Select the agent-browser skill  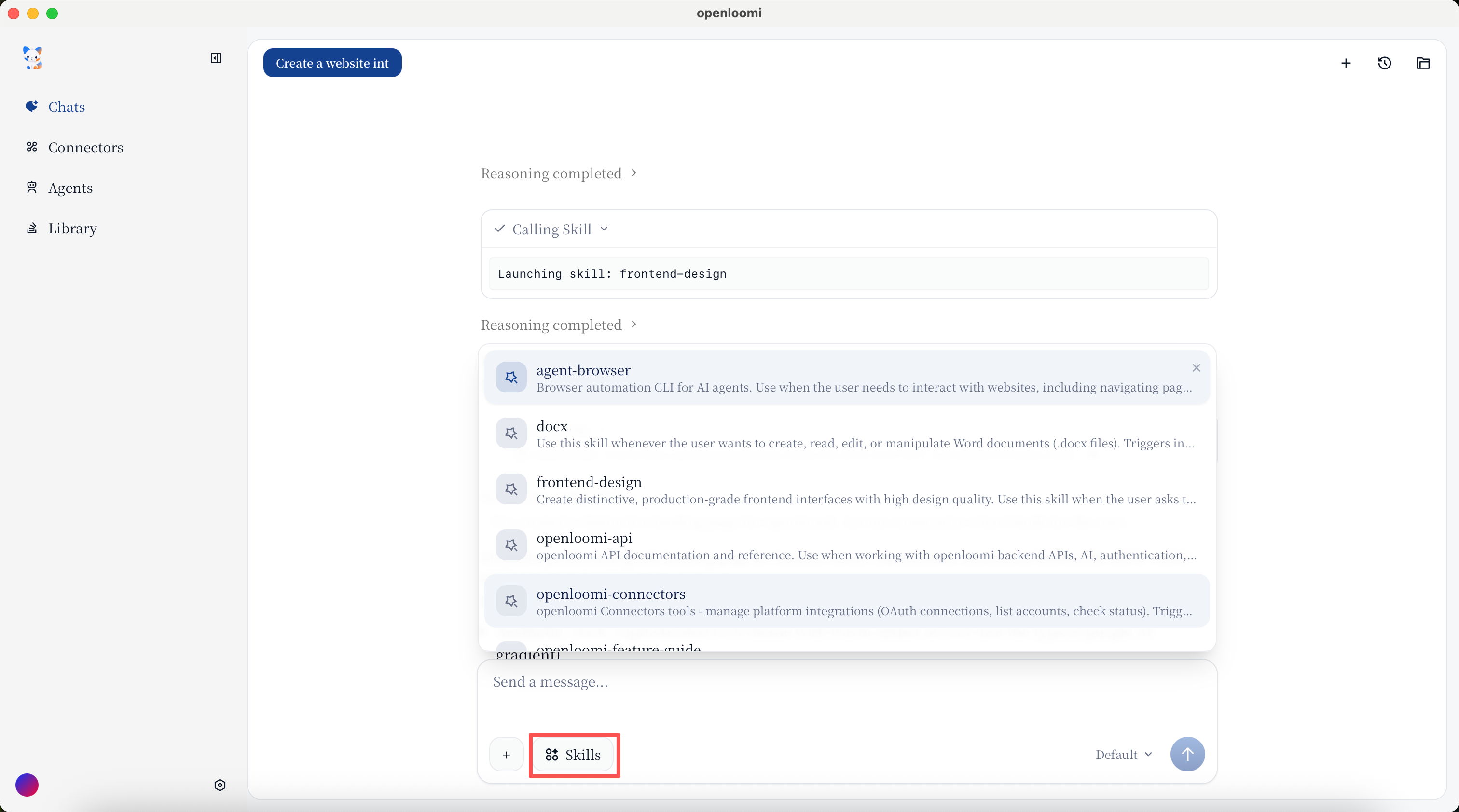point(847,378)
